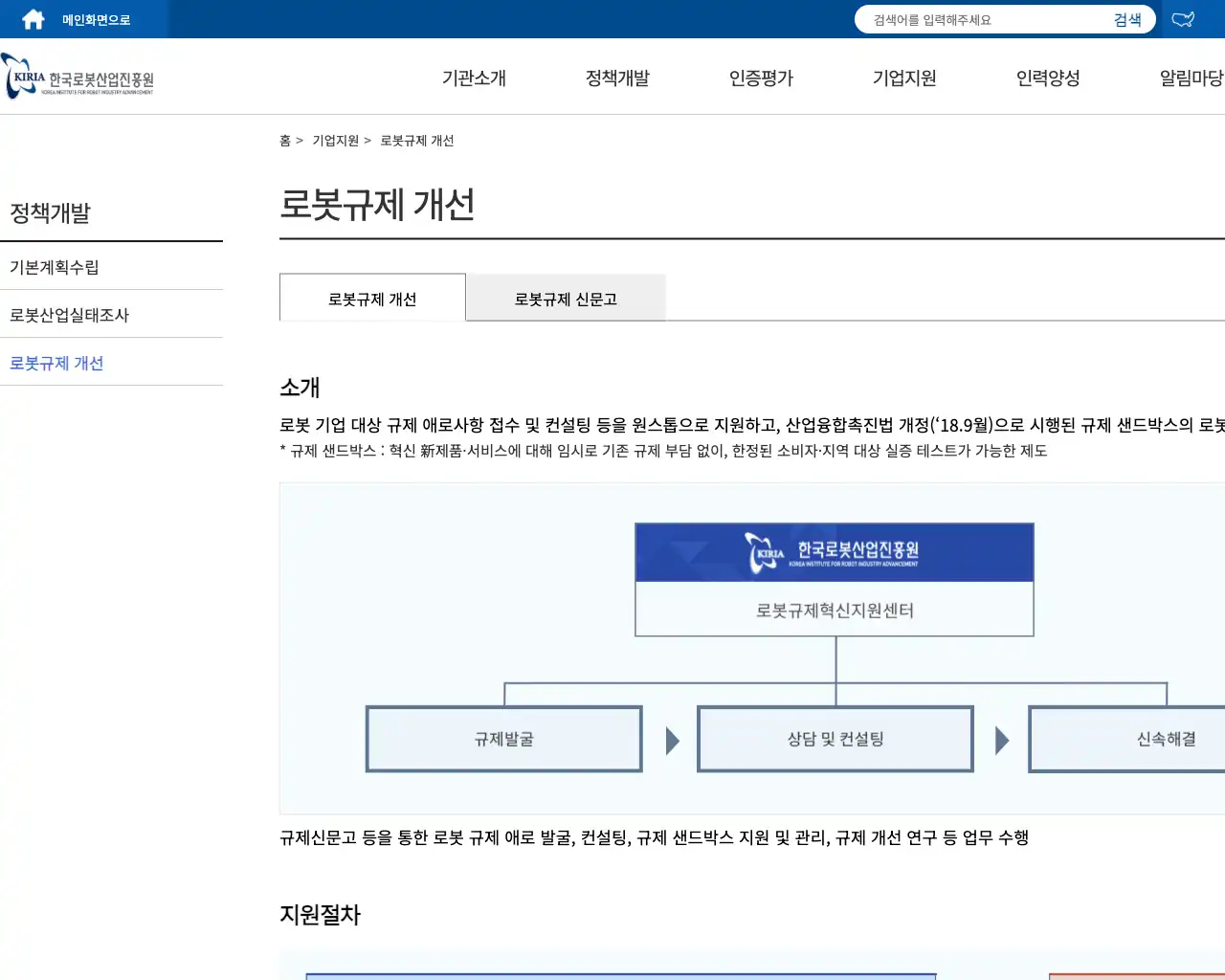Open the English site via map icon

tap(1183, 18)
